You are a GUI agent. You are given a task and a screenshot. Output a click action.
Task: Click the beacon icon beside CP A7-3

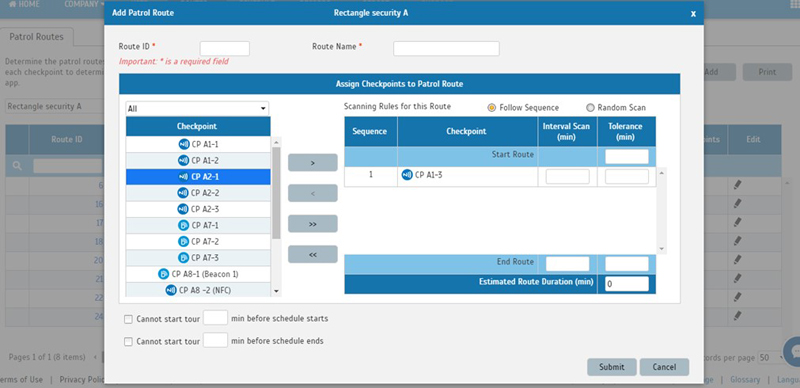[184, 258]
